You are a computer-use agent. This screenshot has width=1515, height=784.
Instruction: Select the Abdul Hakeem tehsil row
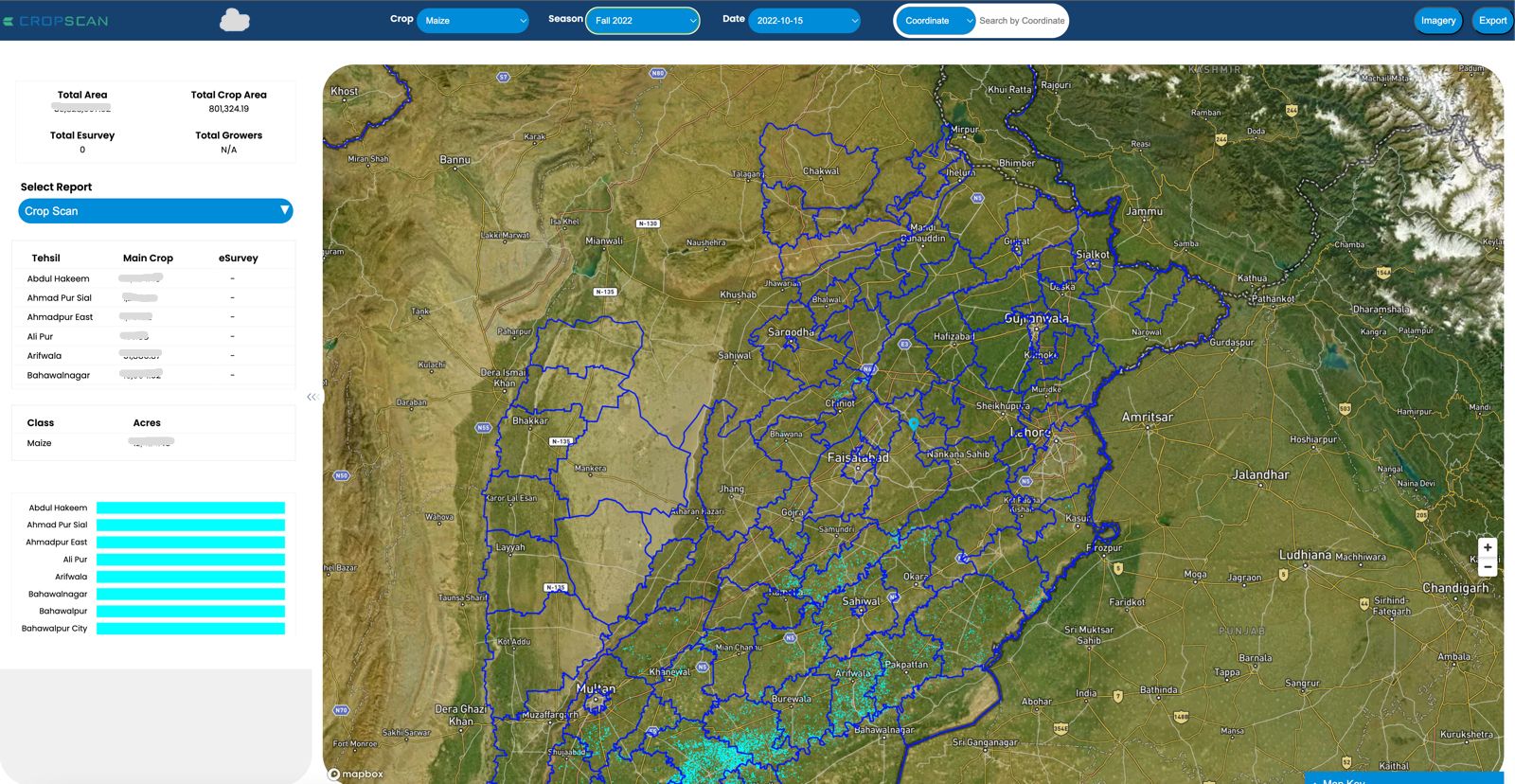pyautogui.click(x=153, y=278)
